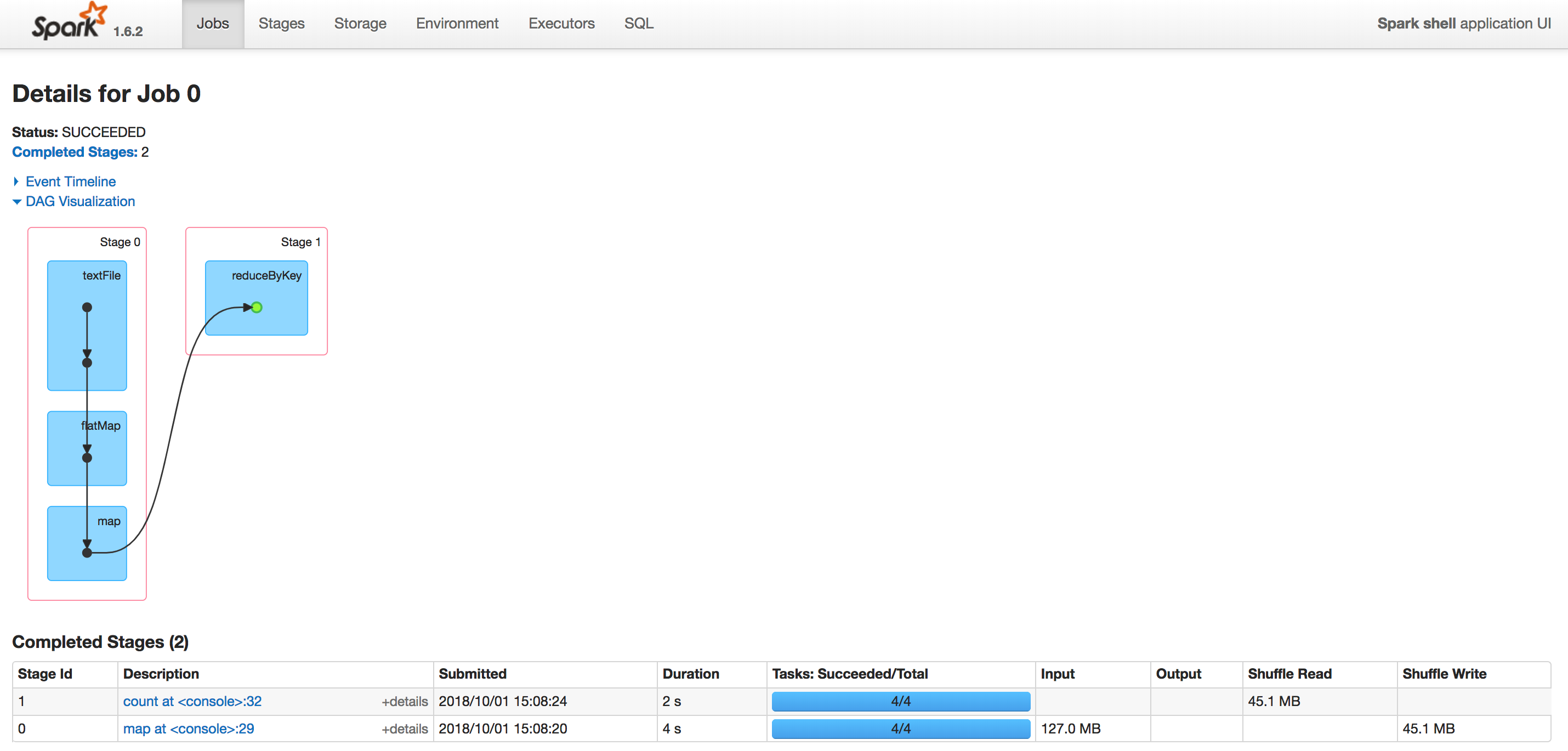Click the 127.0 MB input value
The height and width of the screenshot is (751, 1568).
[x=1071, y=729]
